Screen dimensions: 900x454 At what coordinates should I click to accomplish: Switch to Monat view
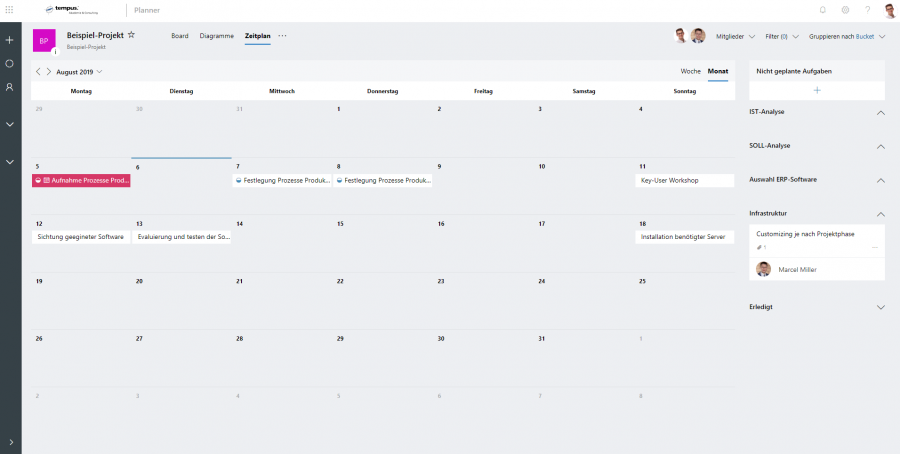tap(718, 71)
